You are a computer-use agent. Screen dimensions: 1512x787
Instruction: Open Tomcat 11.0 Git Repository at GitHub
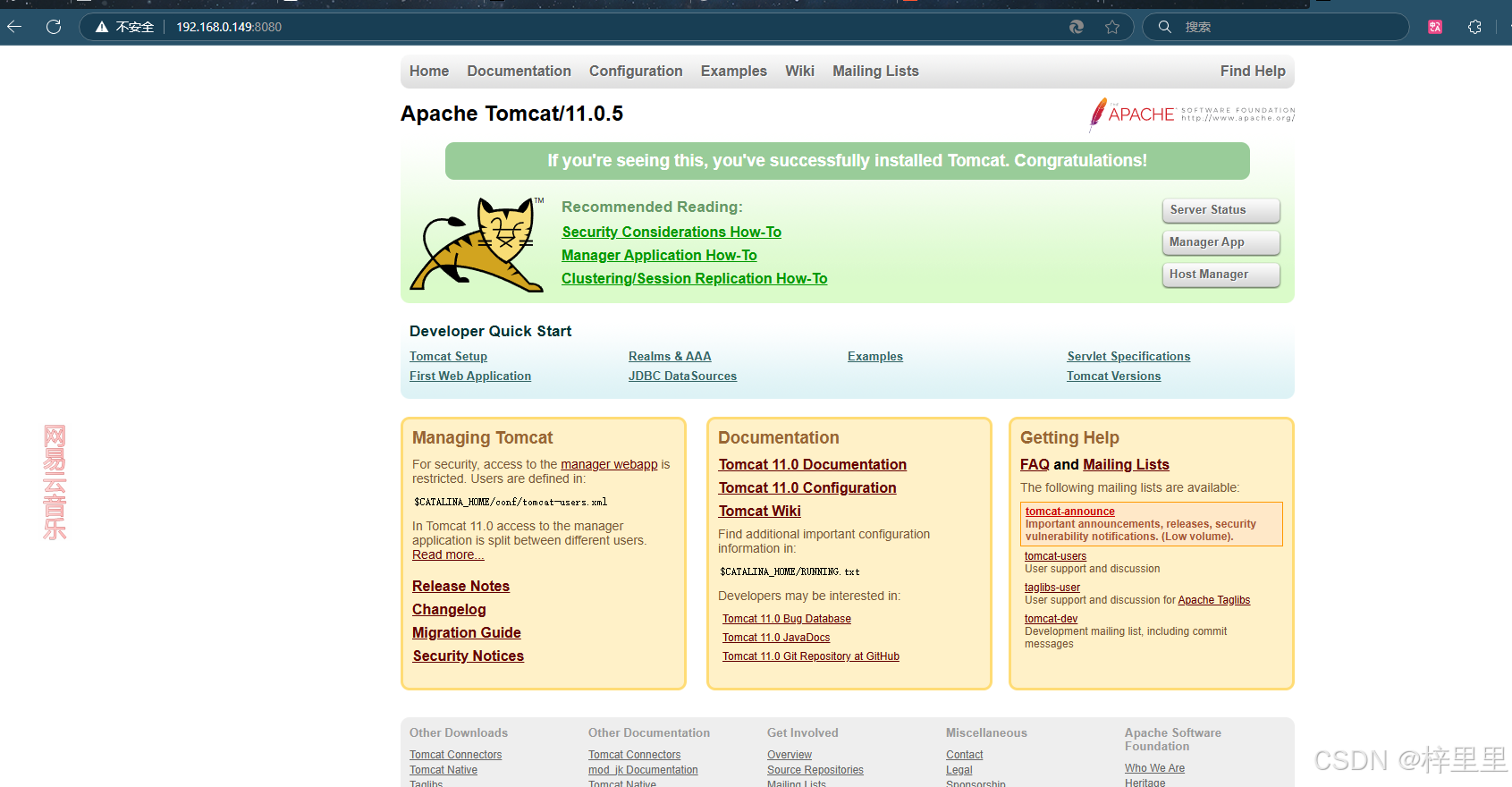[810, 656]
